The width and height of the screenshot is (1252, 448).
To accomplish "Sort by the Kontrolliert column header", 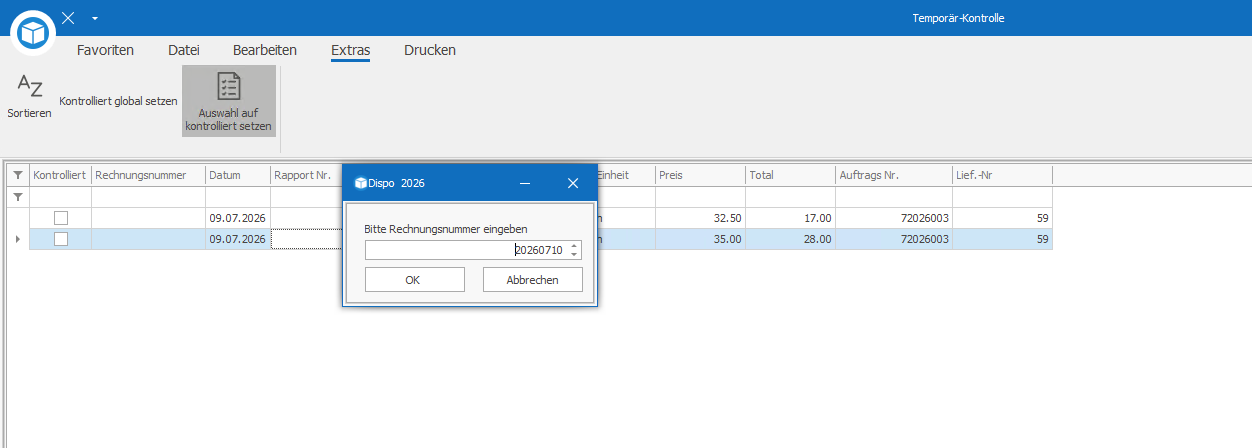I will coord(60,175).
